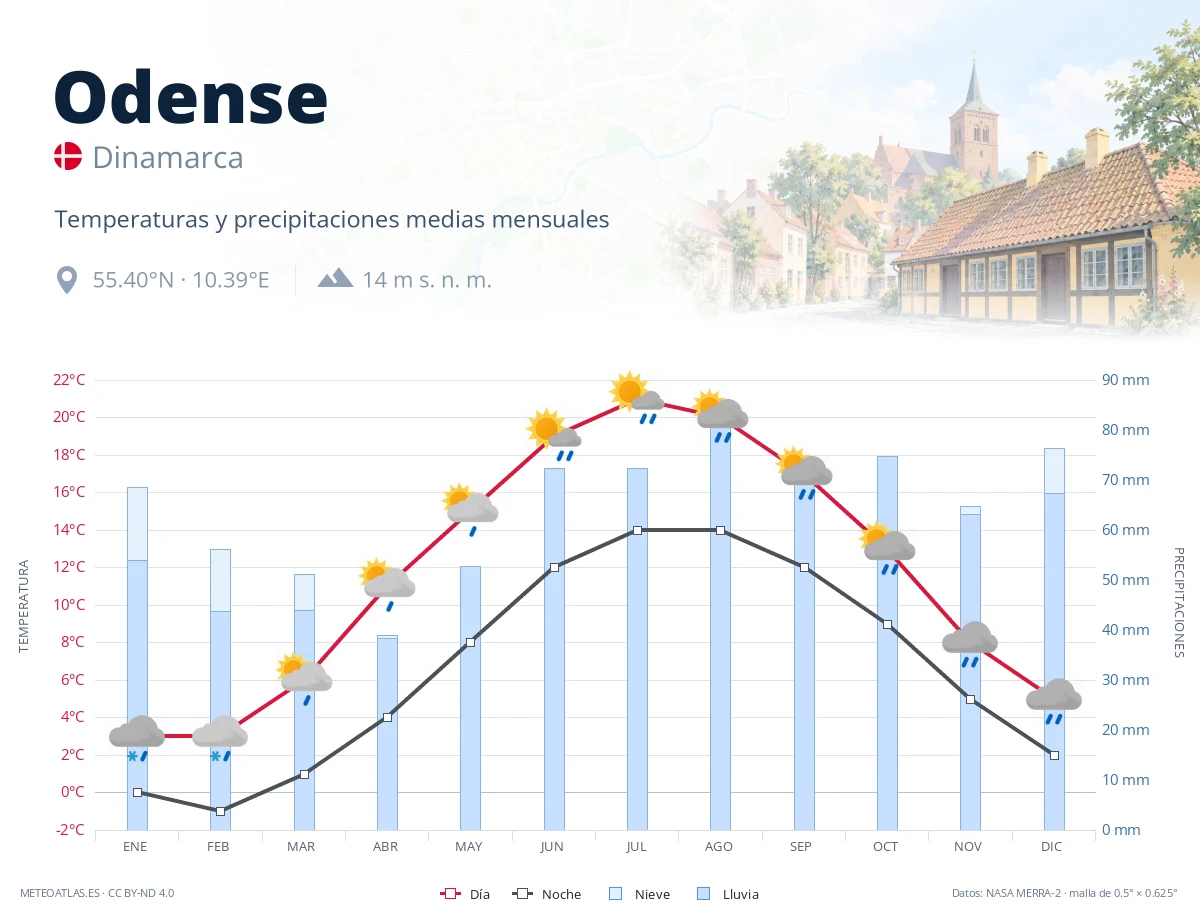Click the December rain cloud icon
The image size is (1200, 920).
(x=1054, y=701)
